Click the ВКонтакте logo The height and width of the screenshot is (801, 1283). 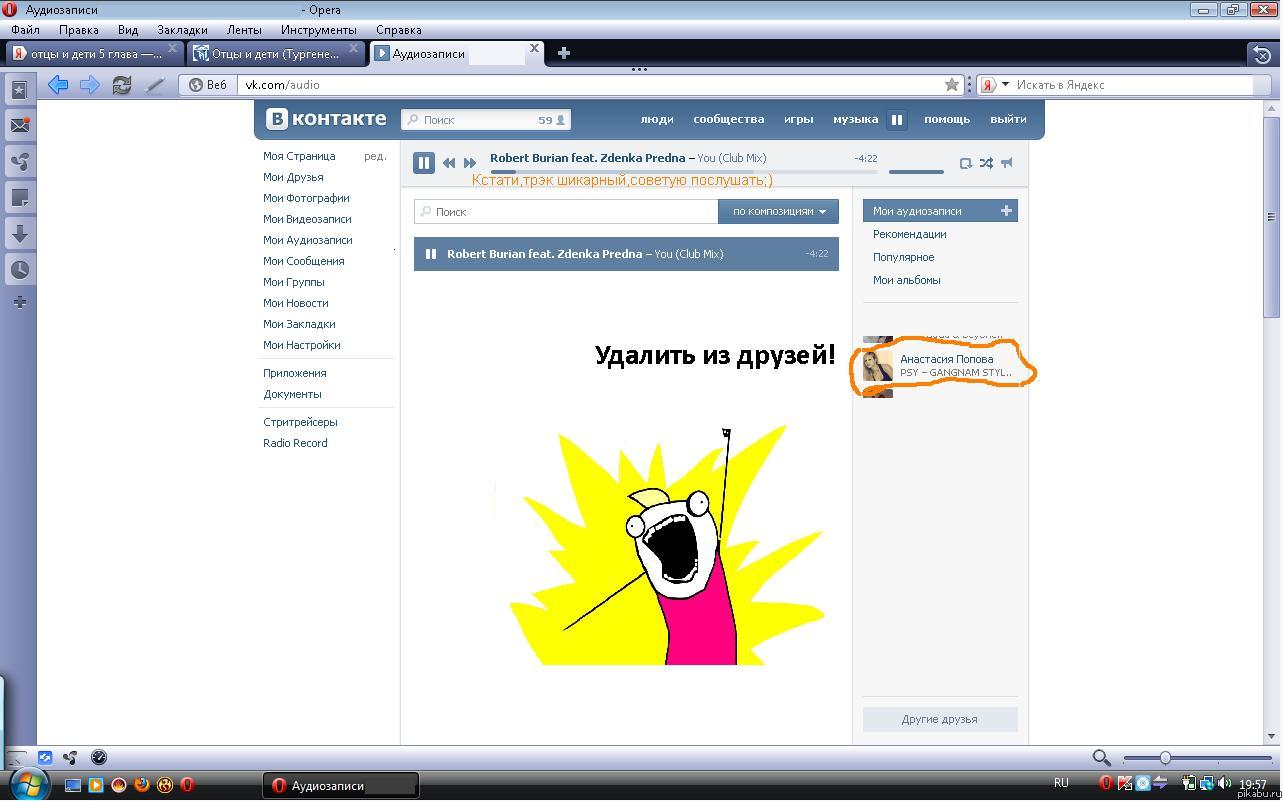point(326,119)
